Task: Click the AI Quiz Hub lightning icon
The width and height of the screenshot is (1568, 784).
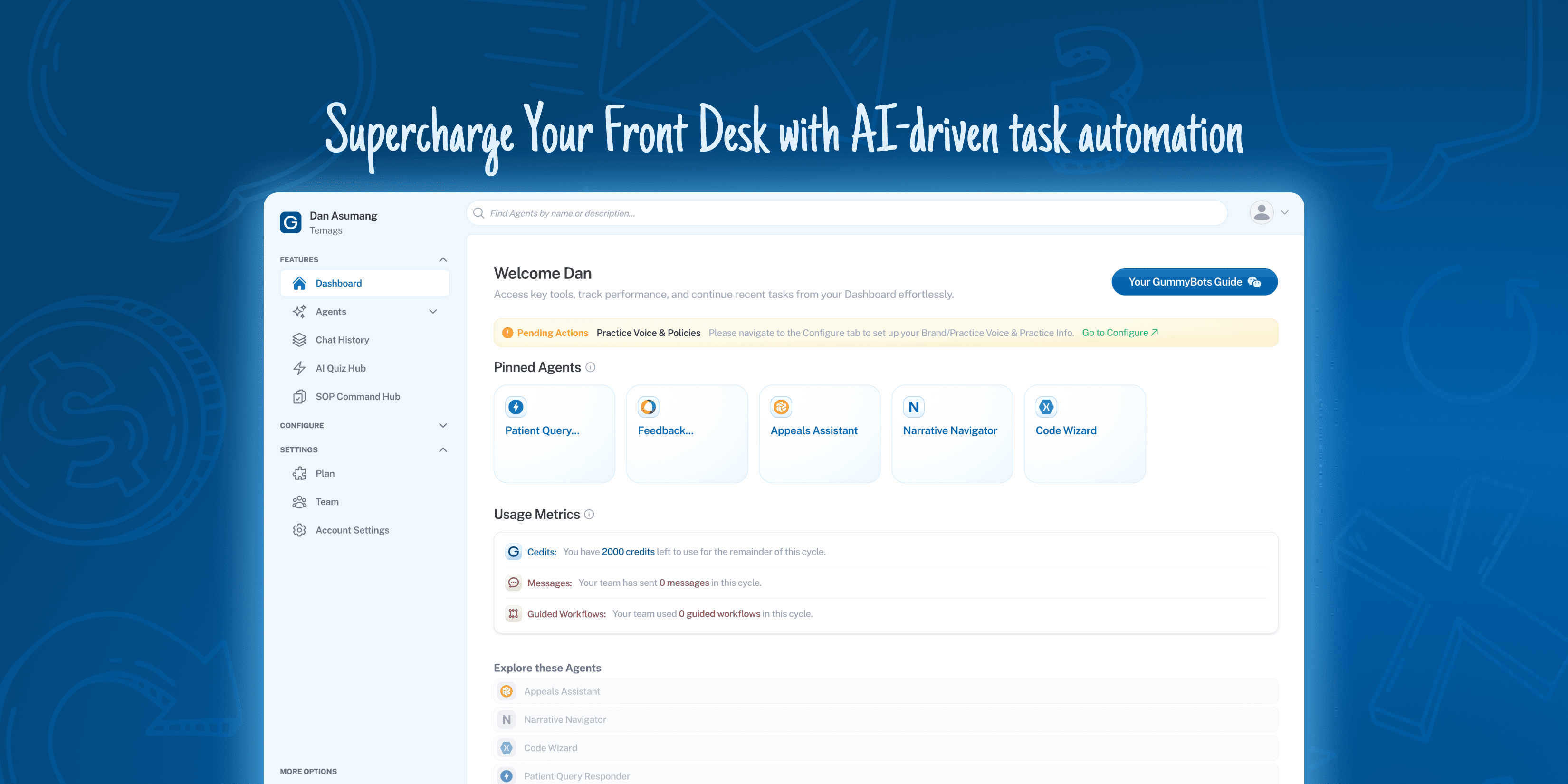Action: [299, 368]
